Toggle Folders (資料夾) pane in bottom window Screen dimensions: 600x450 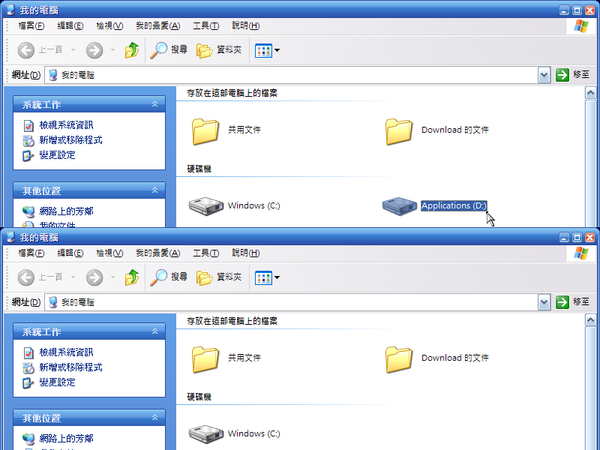point(219,277)
